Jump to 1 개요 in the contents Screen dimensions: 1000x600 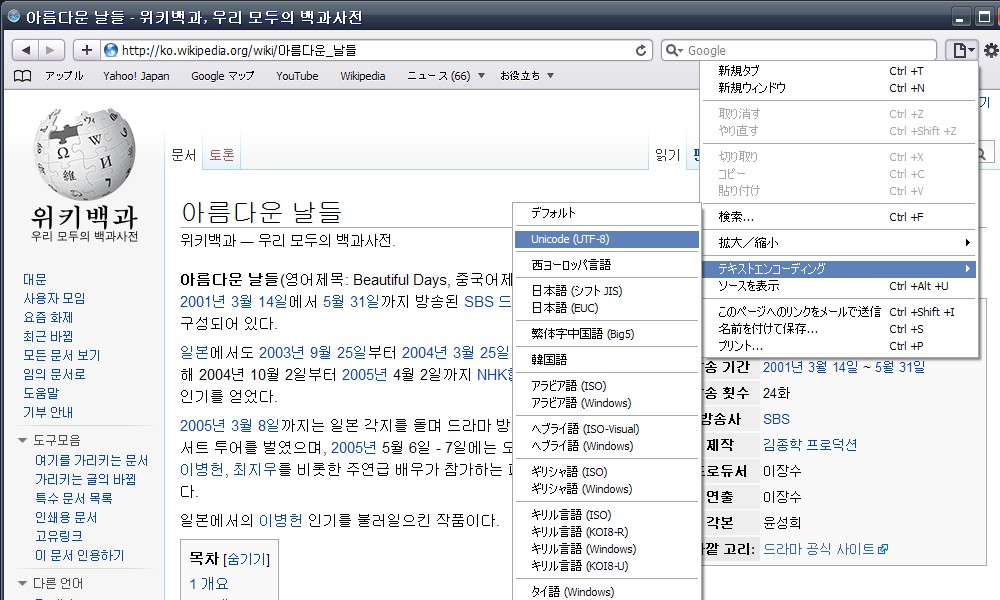(x=209, y=583)
